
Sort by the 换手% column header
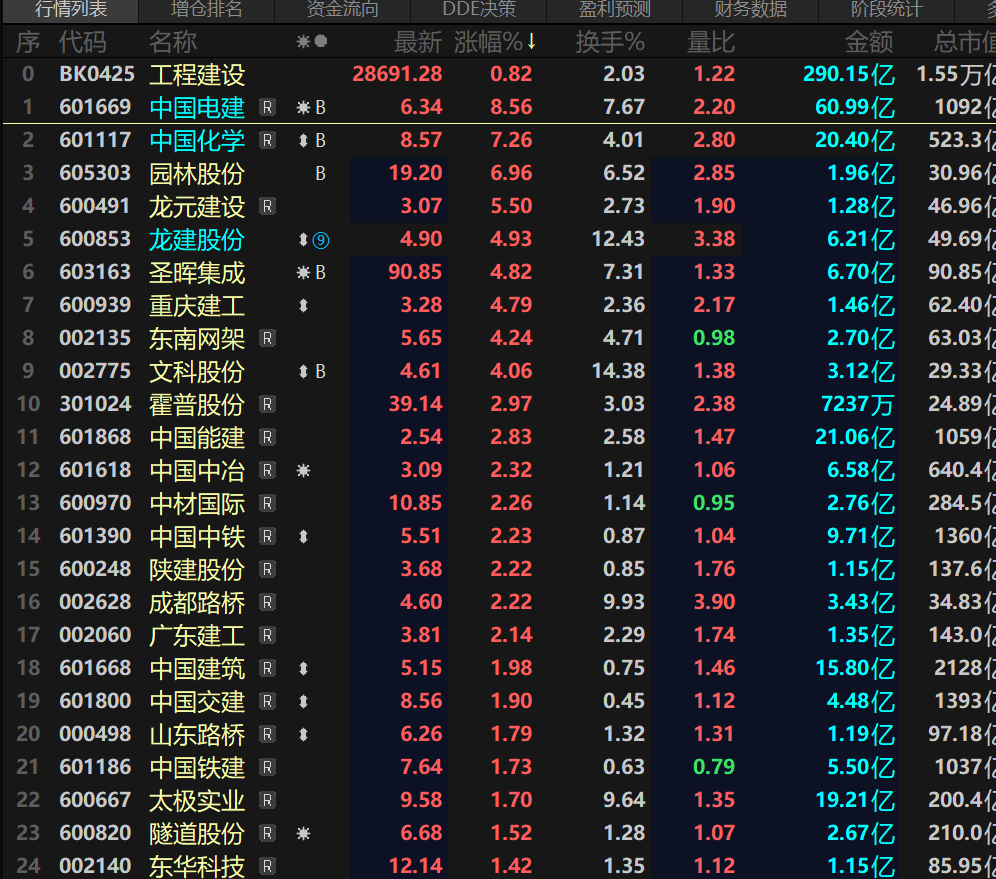click(x=610, y=42)
